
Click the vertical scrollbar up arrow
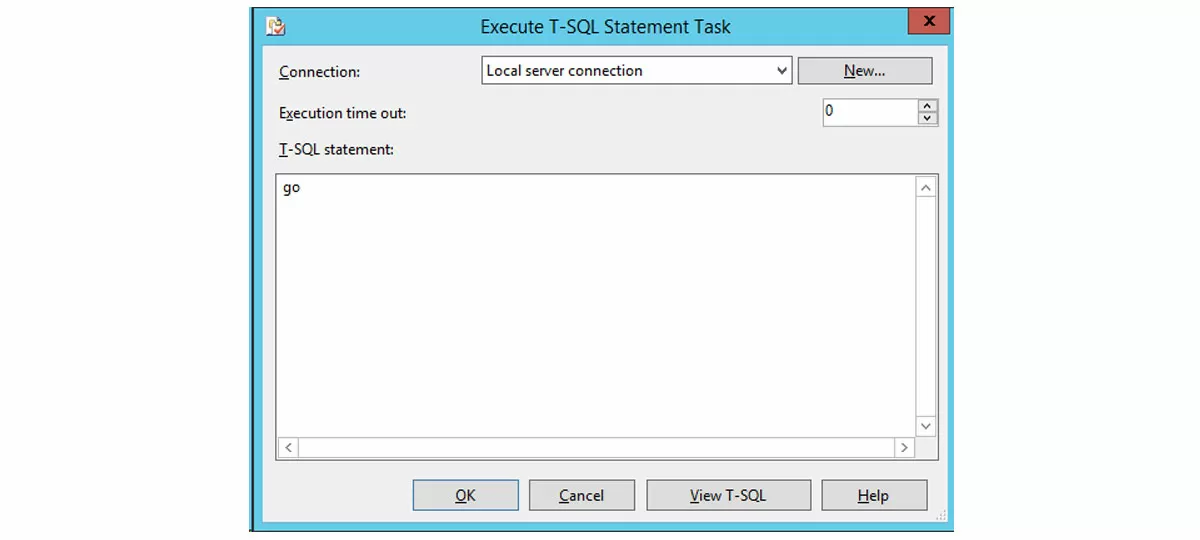[x=926, y=188]
